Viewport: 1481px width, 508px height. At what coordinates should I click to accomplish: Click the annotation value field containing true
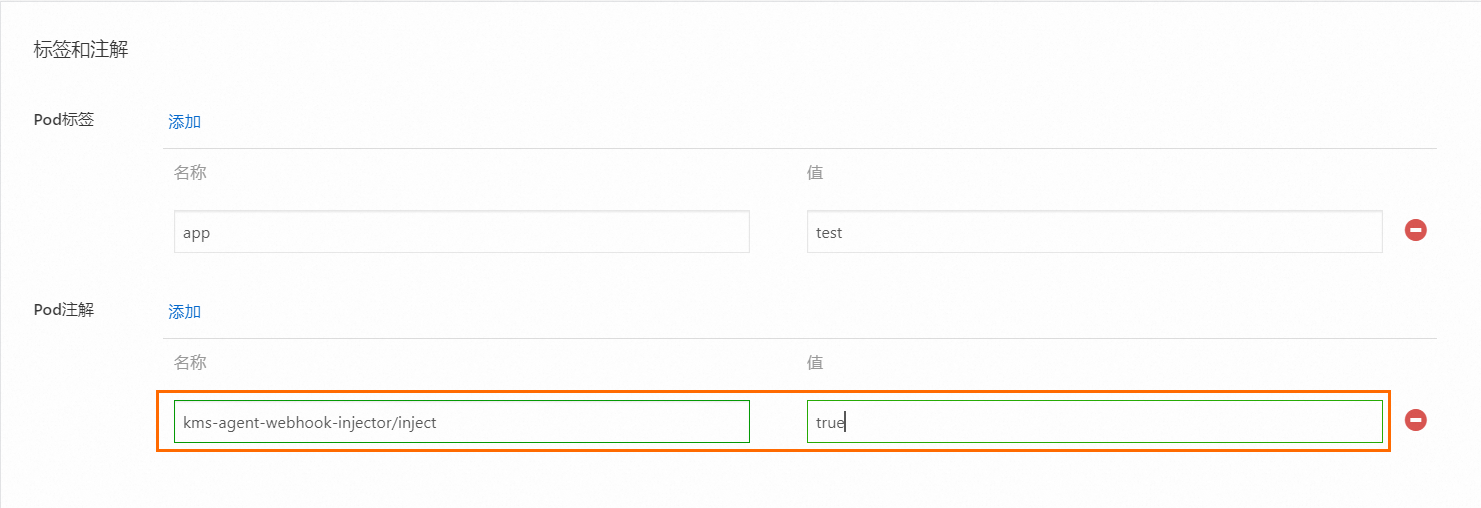point(1094,422)
